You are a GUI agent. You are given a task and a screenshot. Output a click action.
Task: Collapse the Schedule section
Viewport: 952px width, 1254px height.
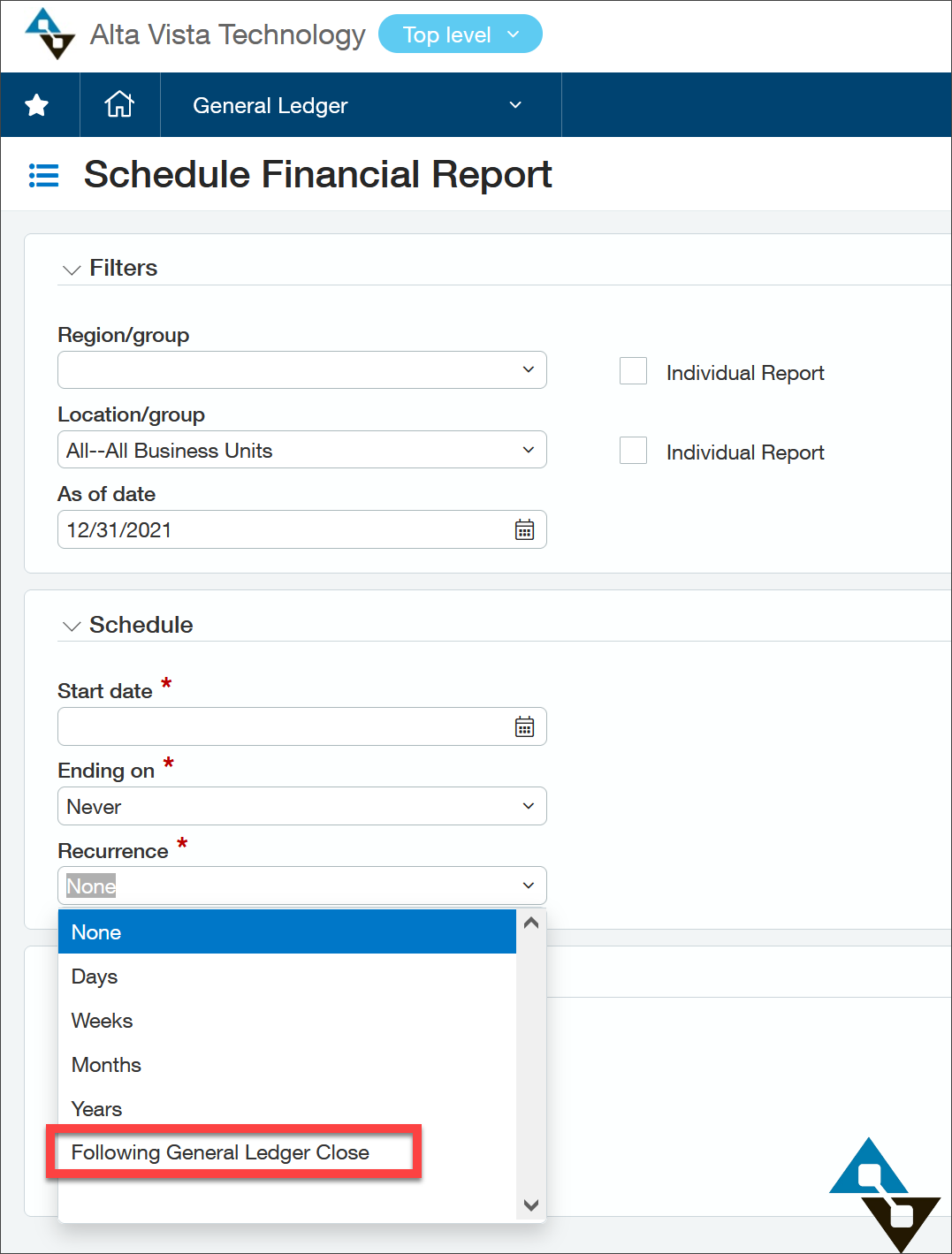pyautogui.click(x=72, y=627)
